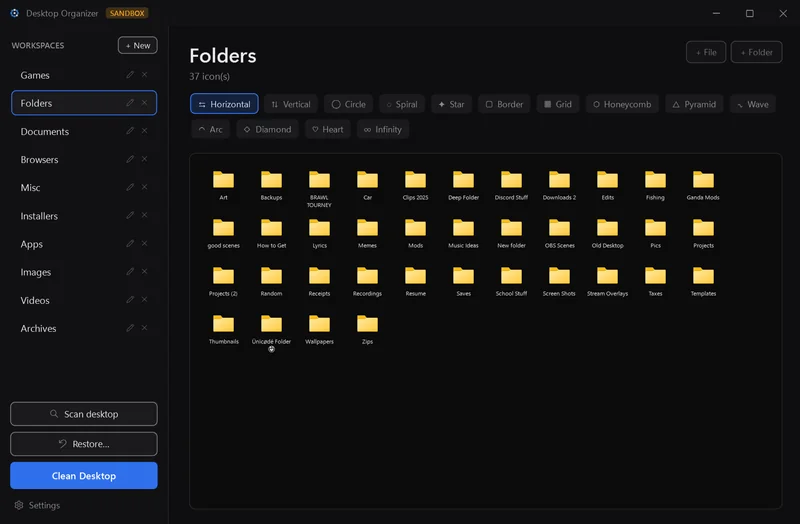Create a new workspace with + New
The image size is (800, 524).
pyautogui.click(x=138, y=45)
